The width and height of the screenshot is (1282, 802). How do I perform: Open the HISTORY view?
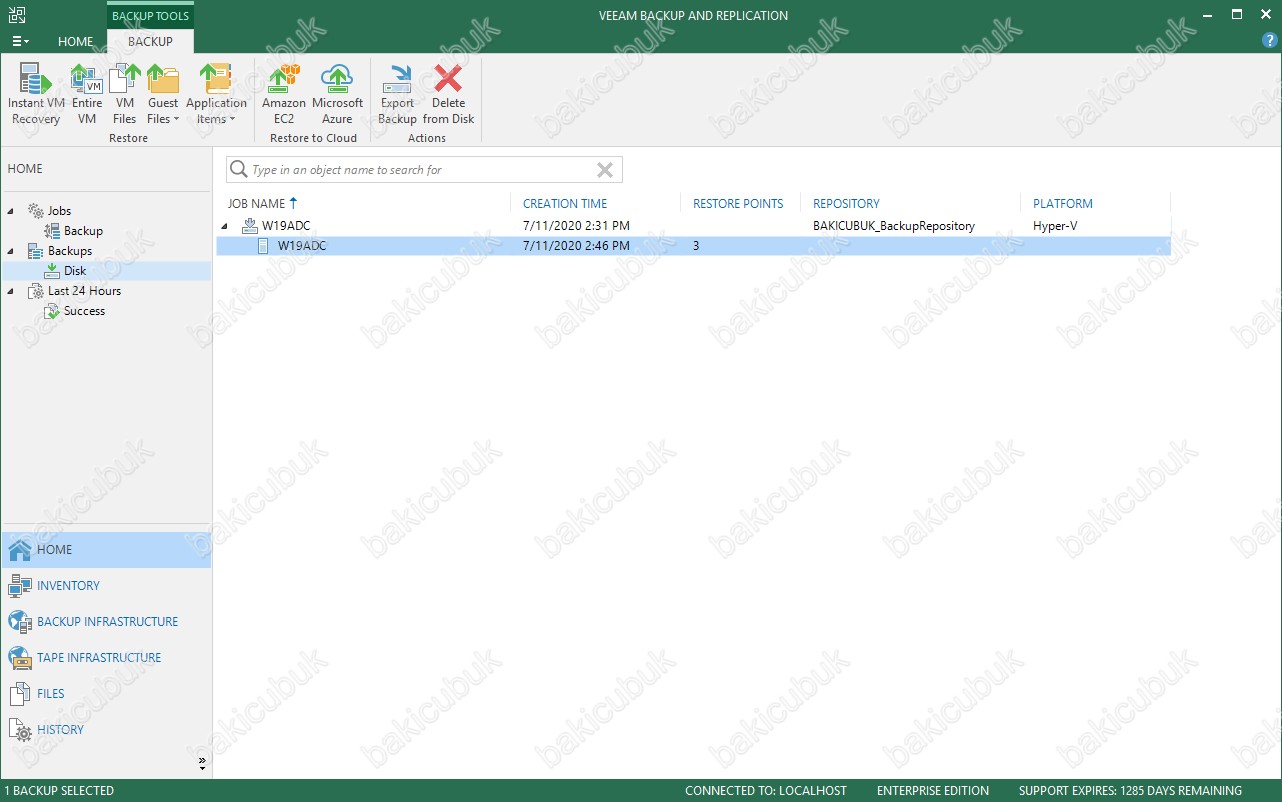tap(106, 730)
